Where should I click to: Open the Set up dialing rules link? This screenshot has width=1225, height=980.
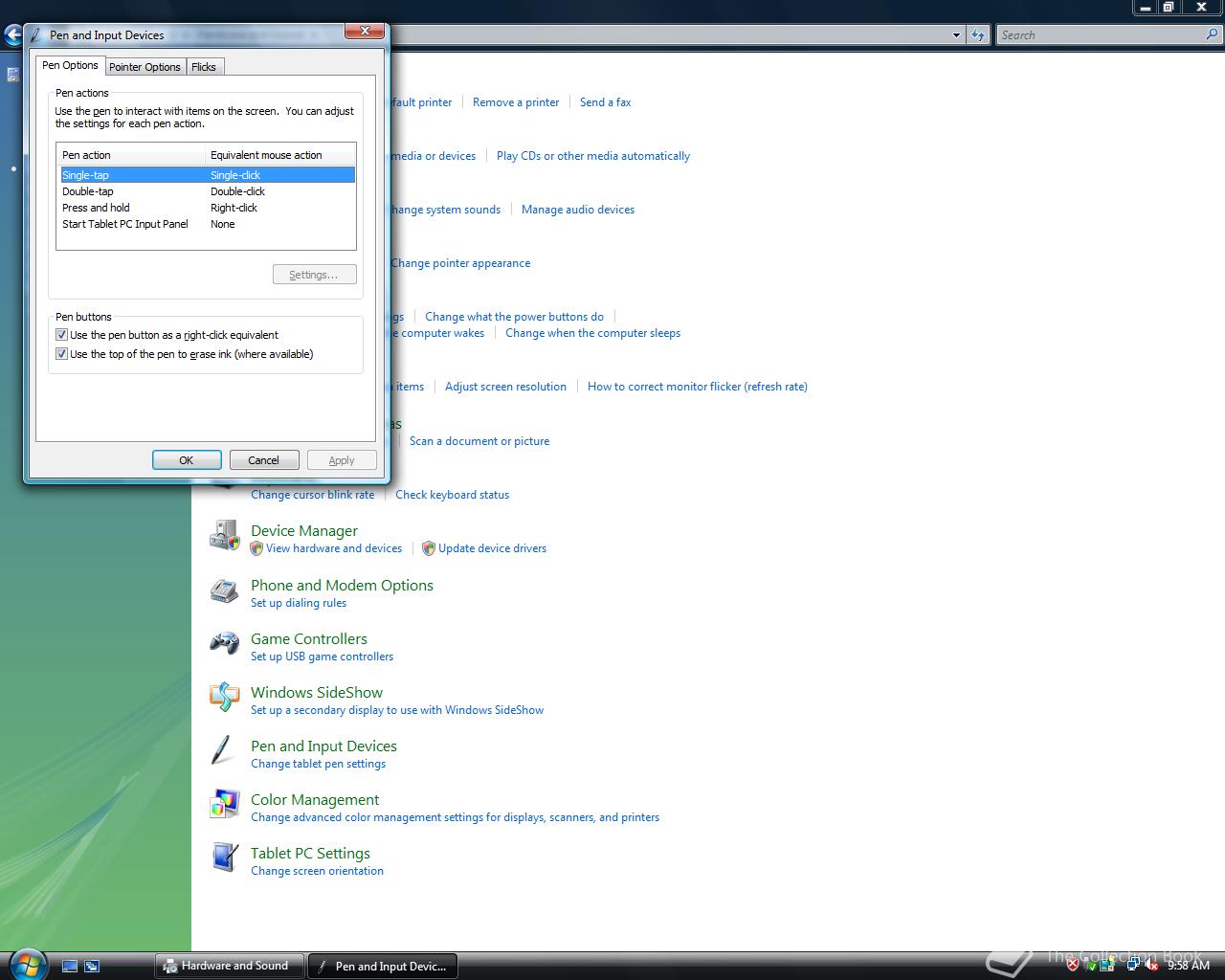[299, 603]
